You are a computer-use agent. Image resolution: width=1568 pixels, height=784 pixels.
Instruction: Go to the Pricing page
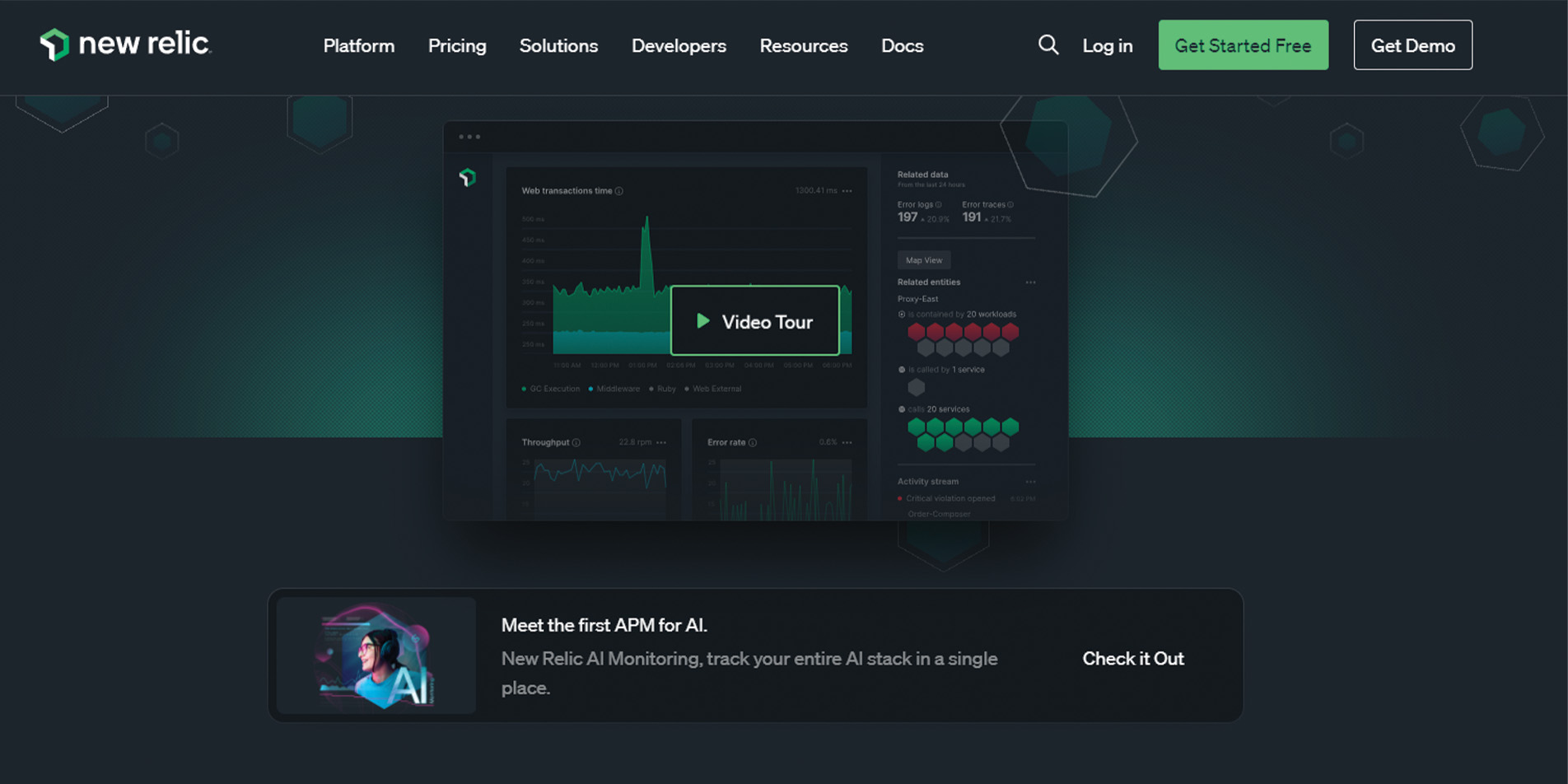(457, 46)
